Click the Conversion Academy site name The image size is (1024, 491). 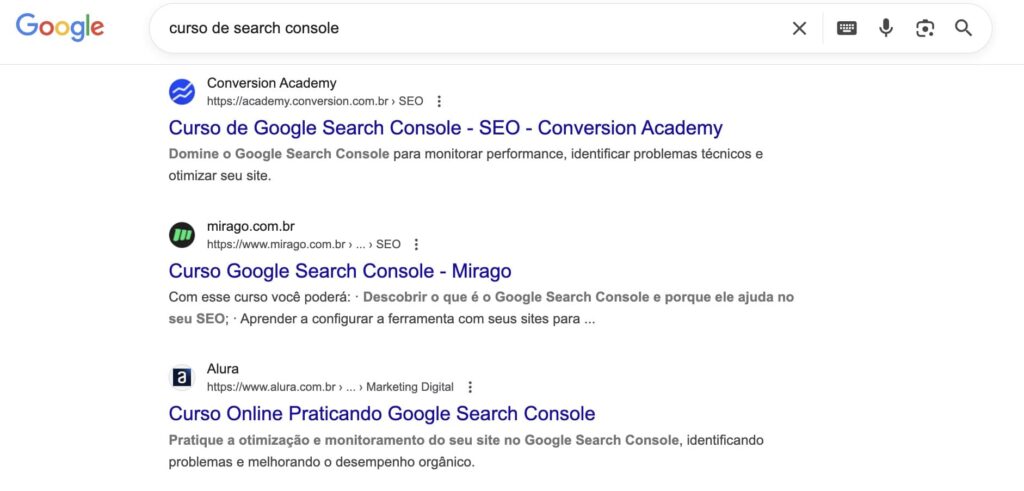pyautogui.click(x=271, y=83)
